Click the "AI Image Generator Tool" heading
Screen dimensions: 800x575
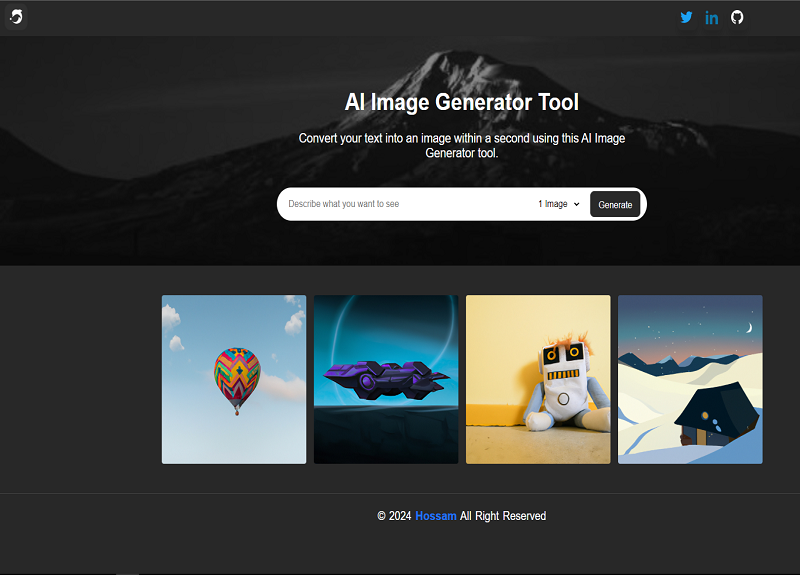point(461,102)
